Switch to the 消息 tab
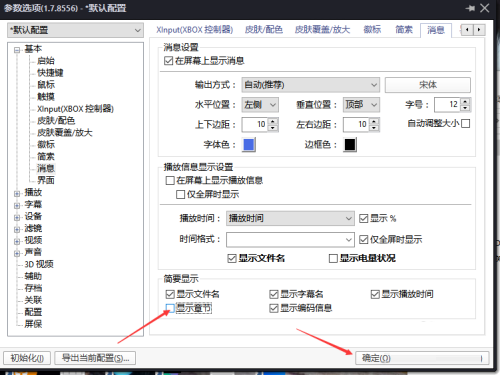The image size is (500, 375). [436, 30]
